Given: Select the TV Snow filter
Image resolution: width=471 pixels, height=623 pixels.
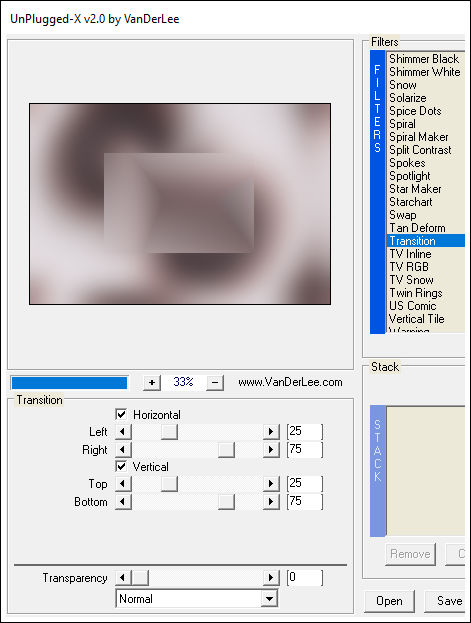Looking at the screenshot, I should click(411, 280).
